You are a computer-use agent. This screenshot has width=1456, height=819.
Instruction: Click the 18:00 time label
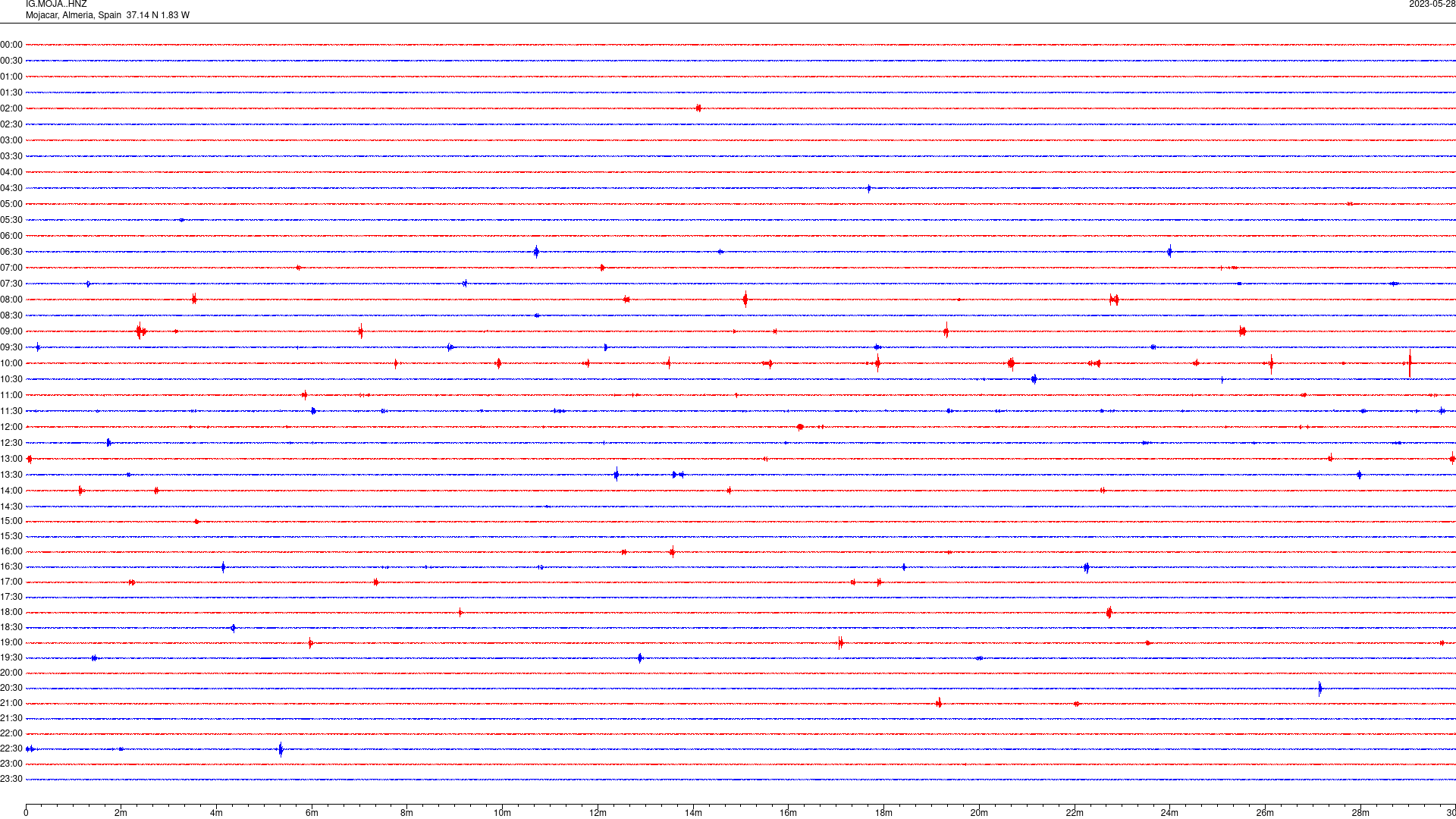(11, 612)
